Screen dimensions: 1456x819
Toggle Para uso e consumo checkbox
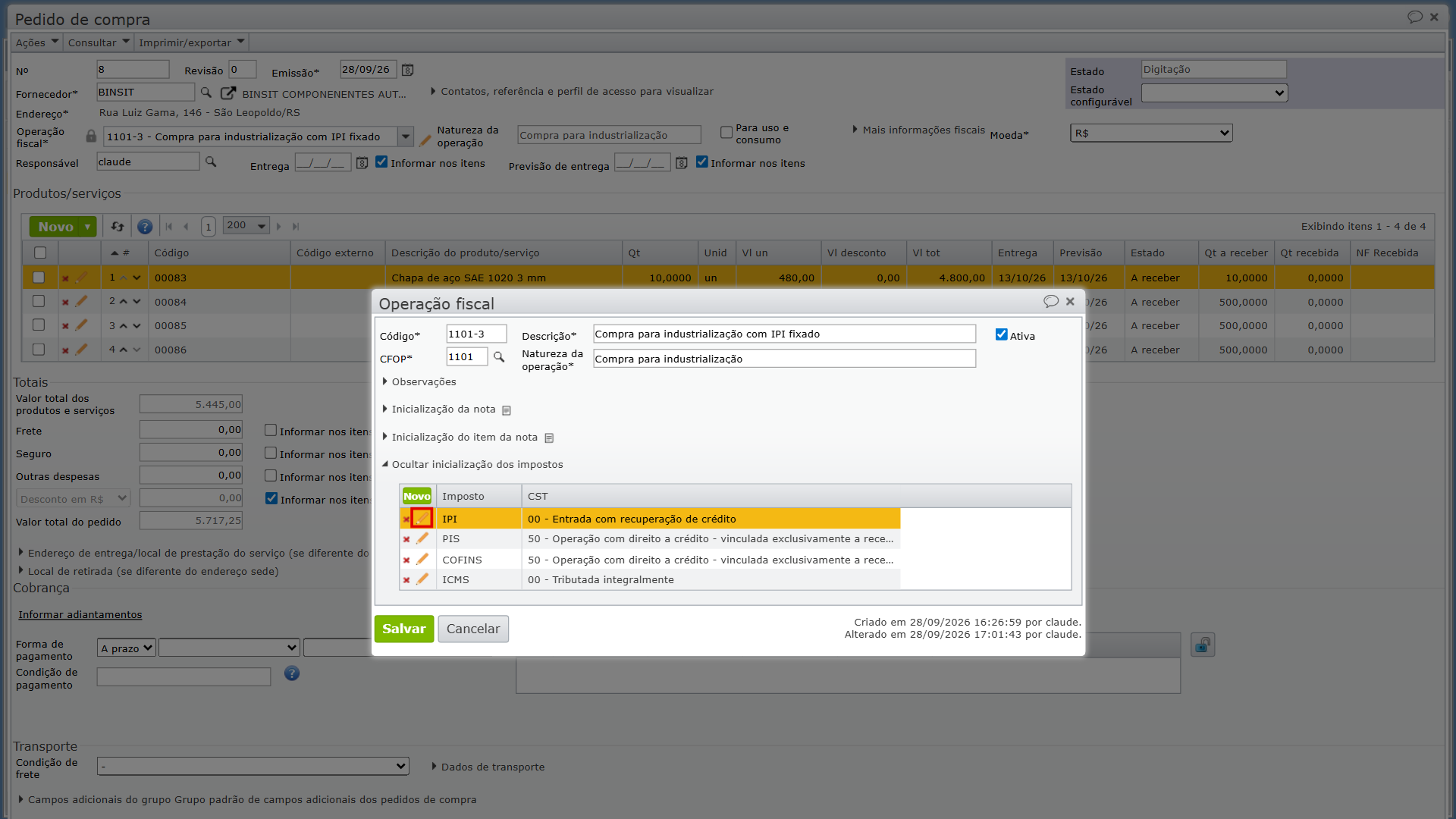[x=726, y=133]
